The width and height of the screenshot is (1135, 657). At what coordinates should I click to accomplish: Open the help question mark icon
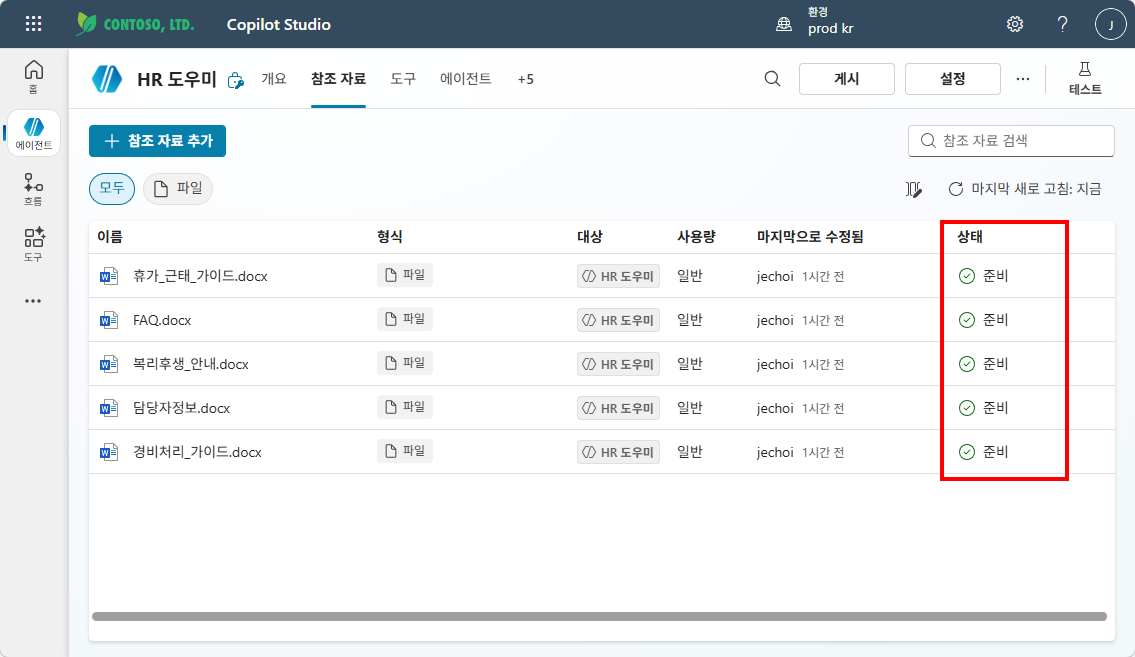click(1062, 24)
